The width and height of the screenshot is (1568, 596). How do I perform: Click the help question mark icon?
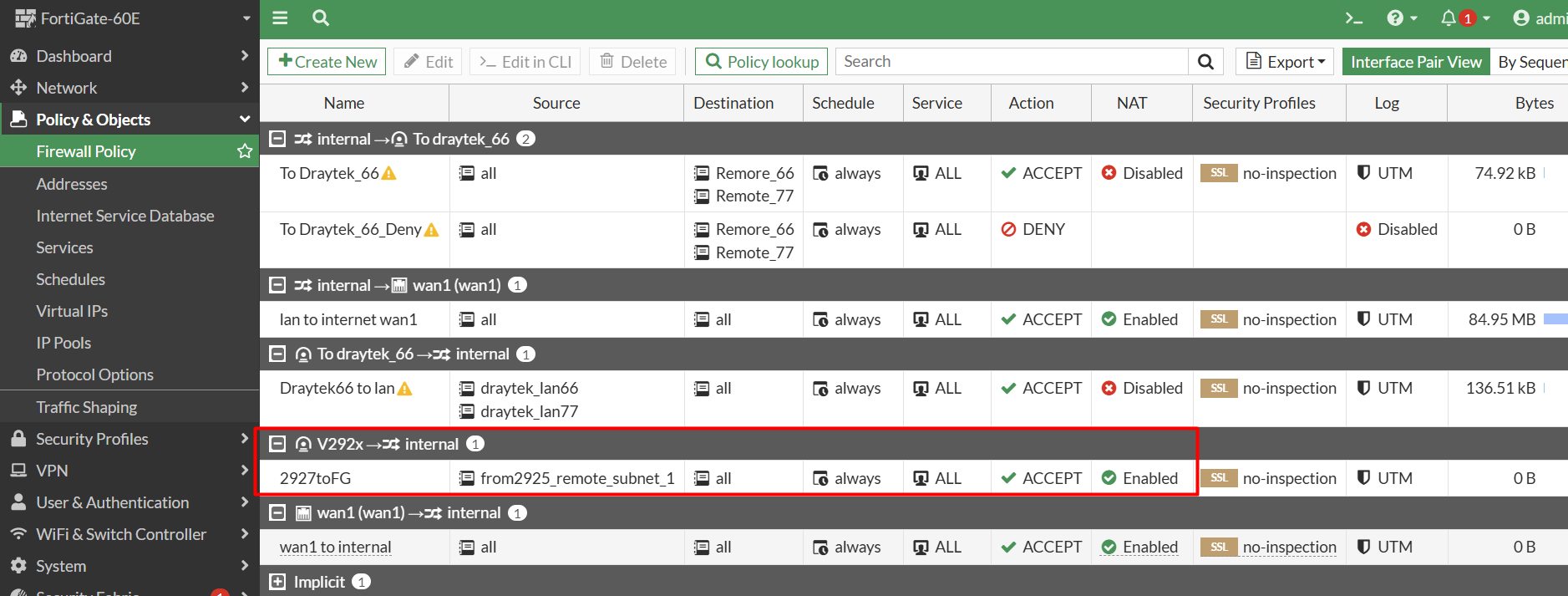click(1394, 18)
